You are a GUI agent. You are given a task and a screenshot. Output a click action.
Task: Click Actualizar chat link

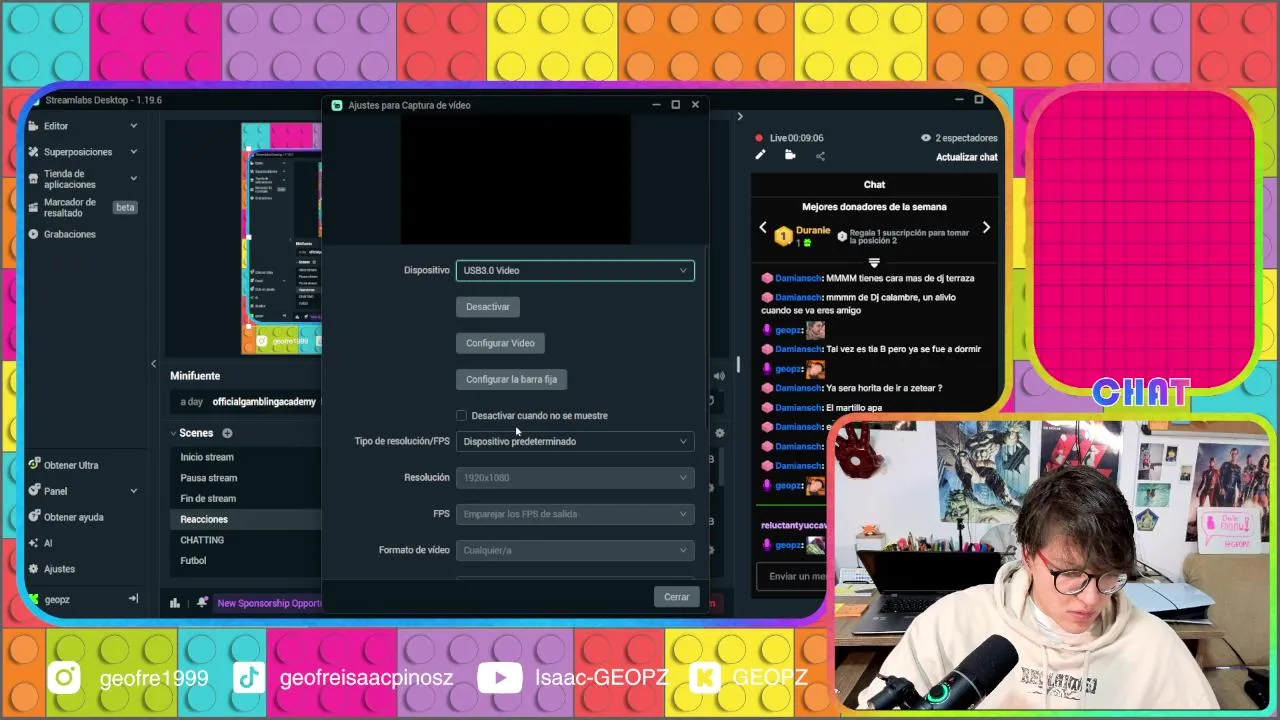pyautogui.click(x=966, y=157)
